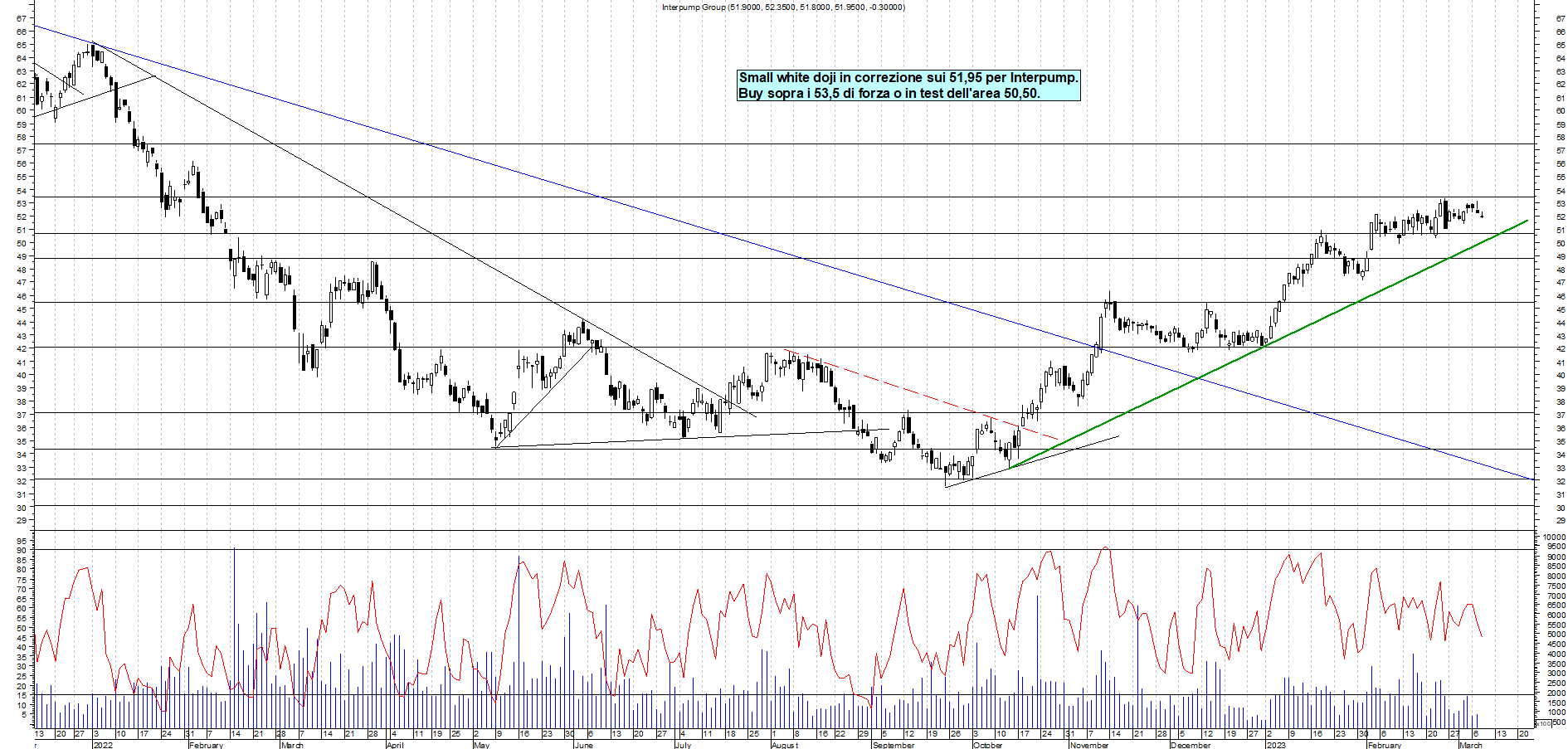Click the 'September' month label
The height and width of the screenshot is (749, 1568).
pos(894,745)
